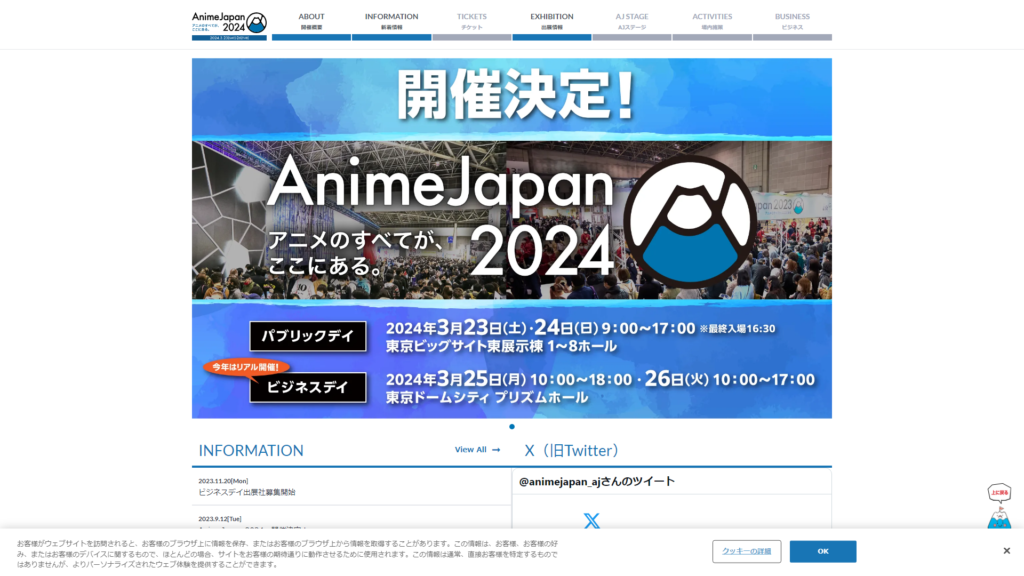Image resolution: width=1024 pixels, height=576 pixels.
Task: Open the ABOUT menu
Action: 312,25
